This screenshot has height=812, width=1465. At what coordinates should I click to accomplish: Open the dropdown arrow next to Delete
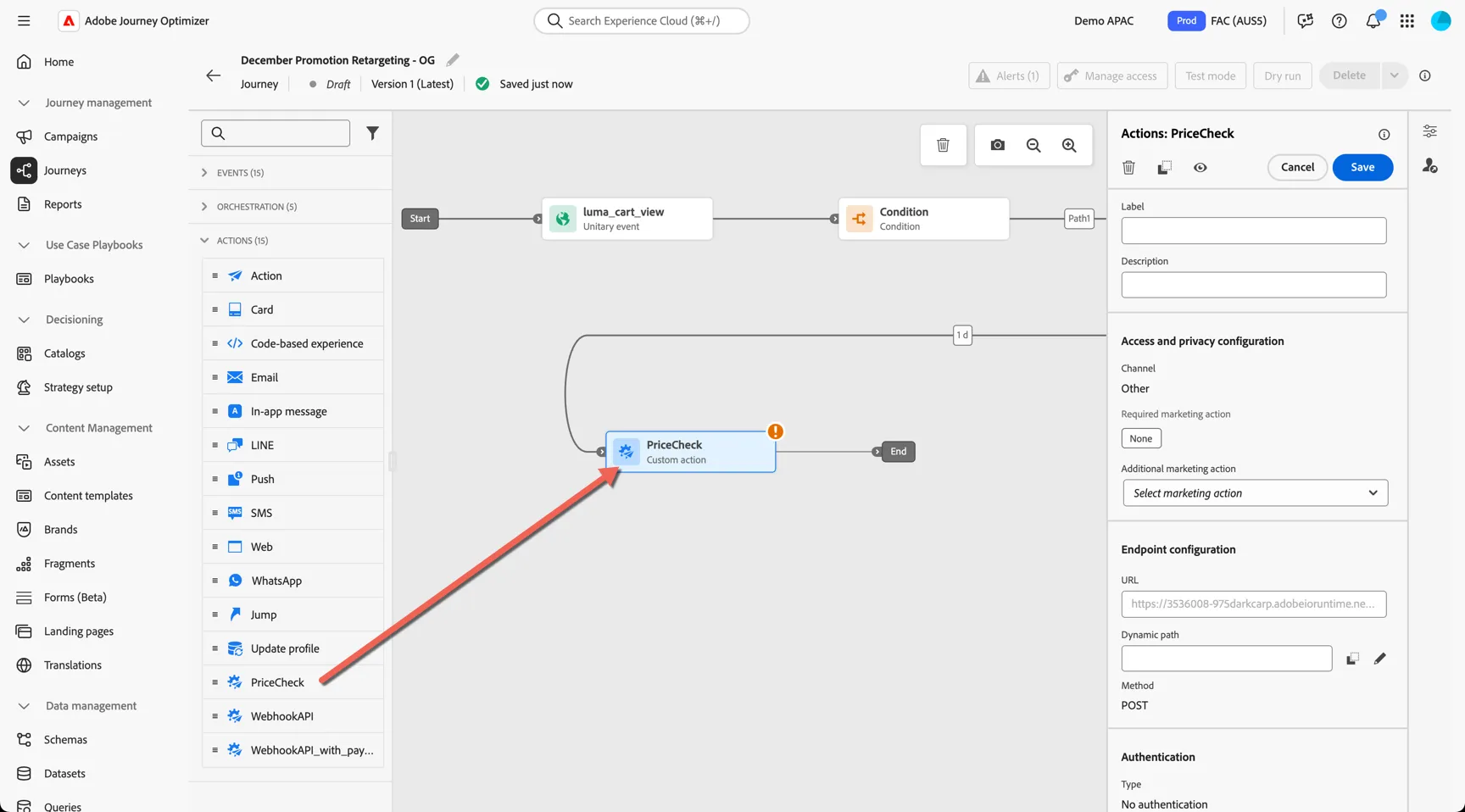[x=1394, y=75]
